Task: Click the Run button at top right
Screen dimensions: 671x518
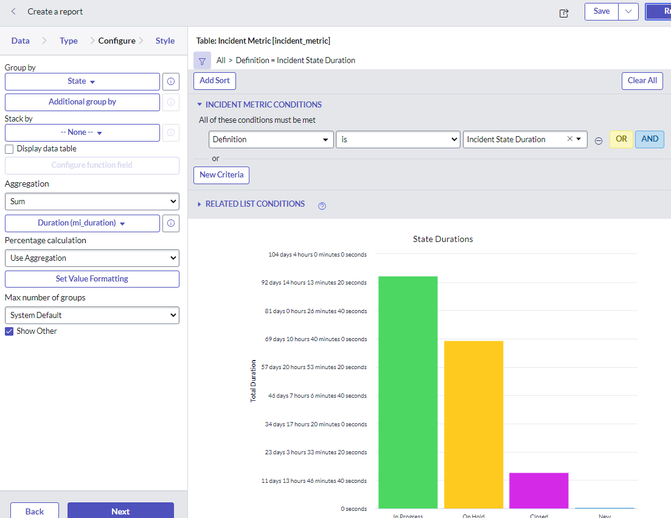Action: 659,12
